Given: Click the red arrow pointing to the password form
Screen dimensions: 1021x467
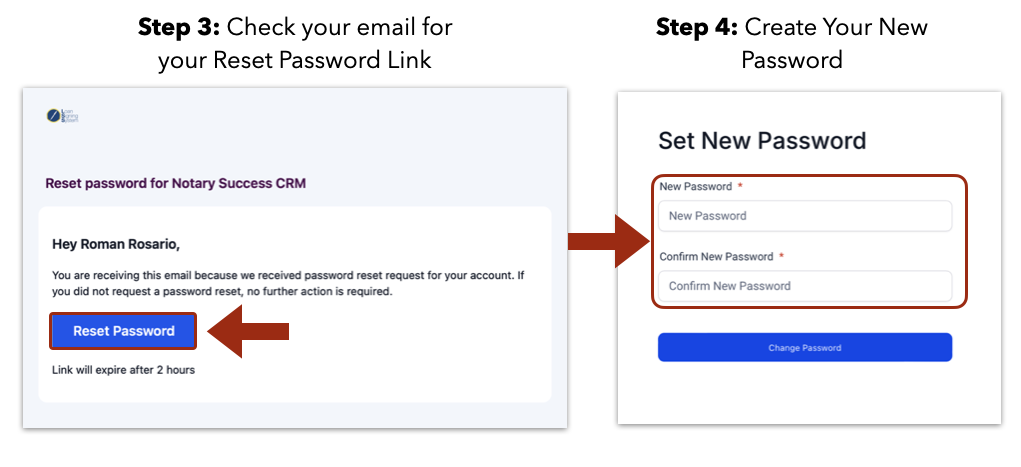Looking at the screenshot, I should point(609,241).
